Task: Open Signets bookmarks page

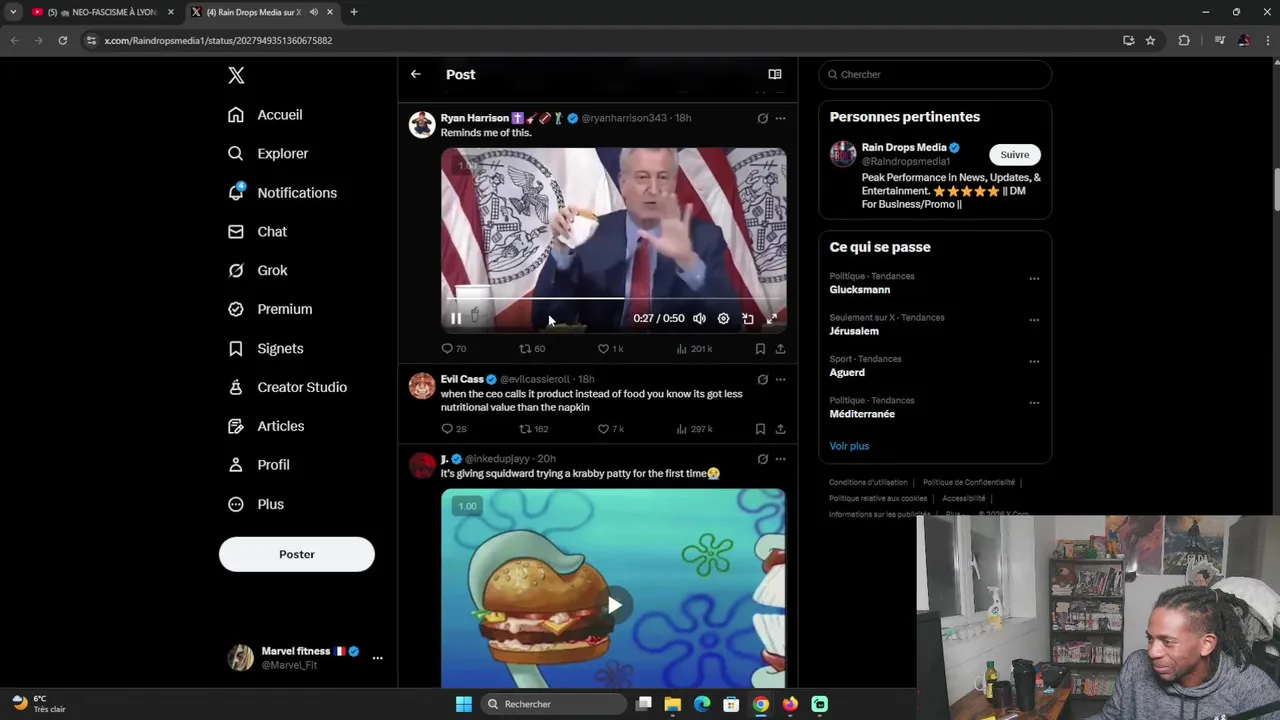Action: click(x=265, y=349)
